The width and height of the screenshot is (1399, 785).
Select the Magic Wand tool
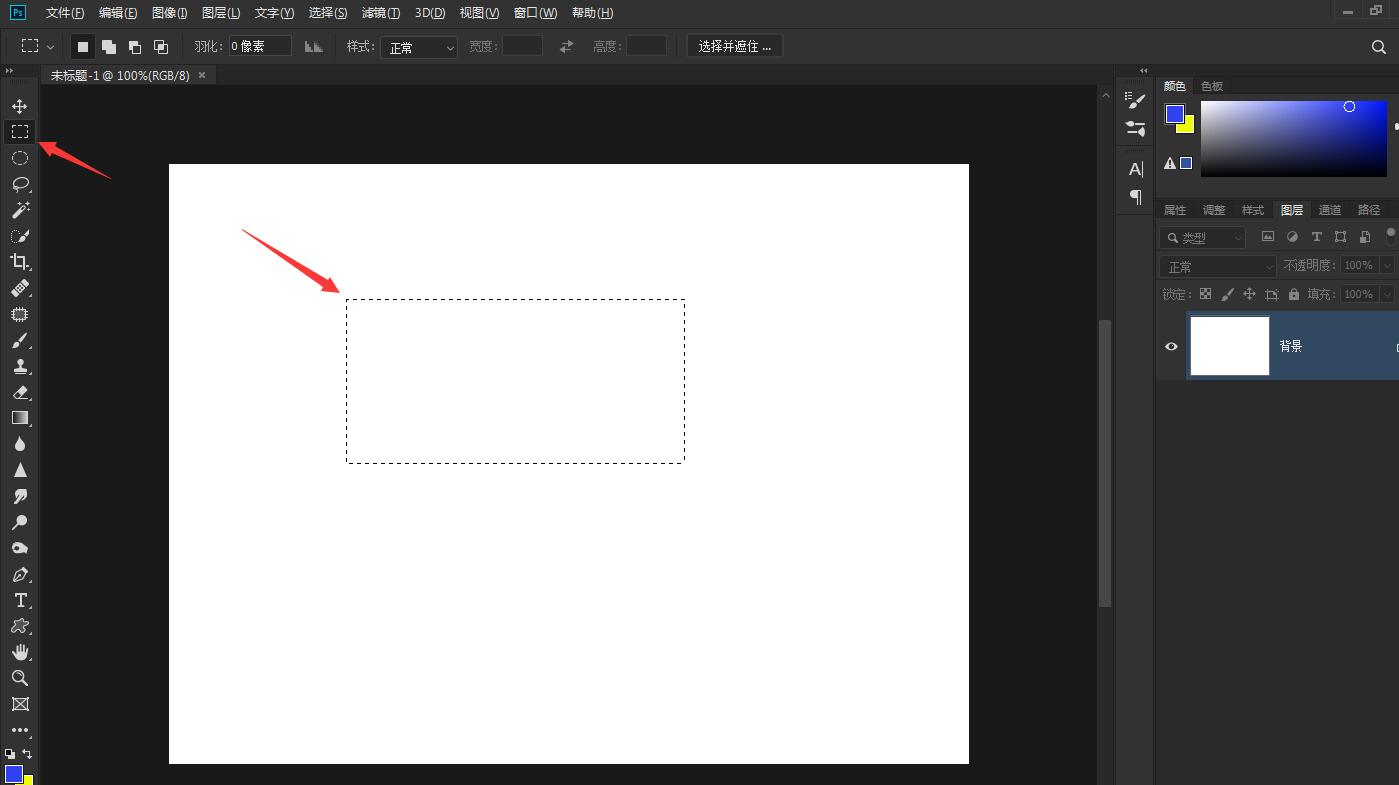pos(20,210)
